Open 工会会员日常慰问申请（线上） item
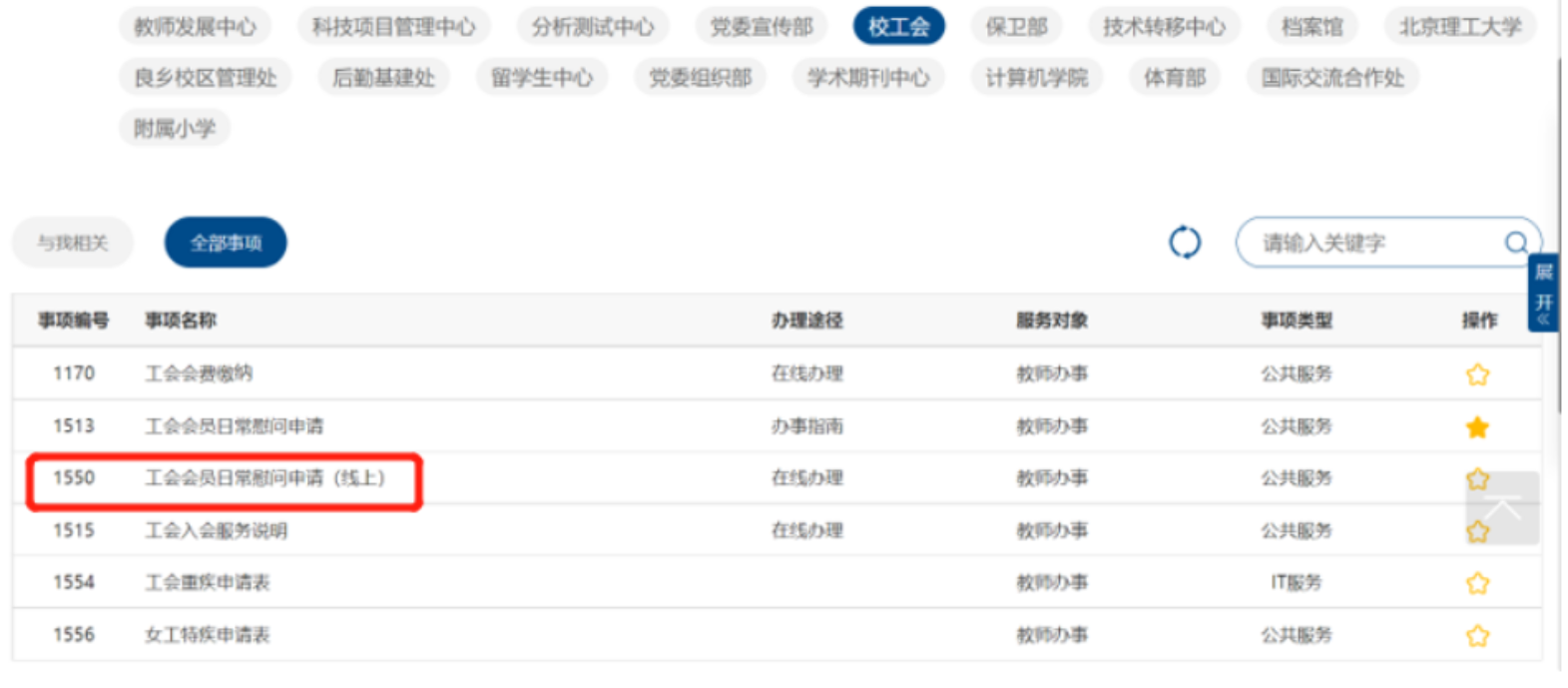 coord(264,478)
